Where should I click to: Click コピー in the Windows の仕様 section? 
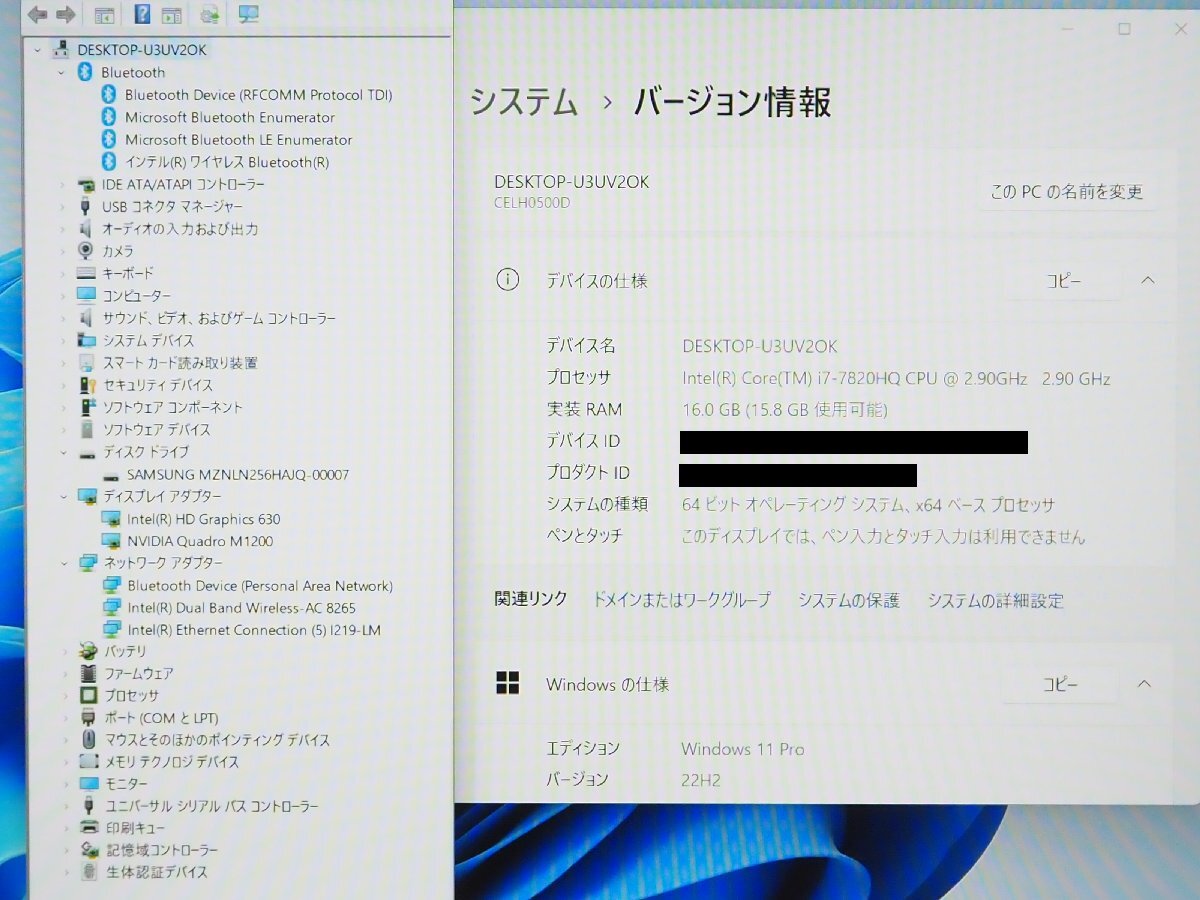click(x=1060, y=685)
